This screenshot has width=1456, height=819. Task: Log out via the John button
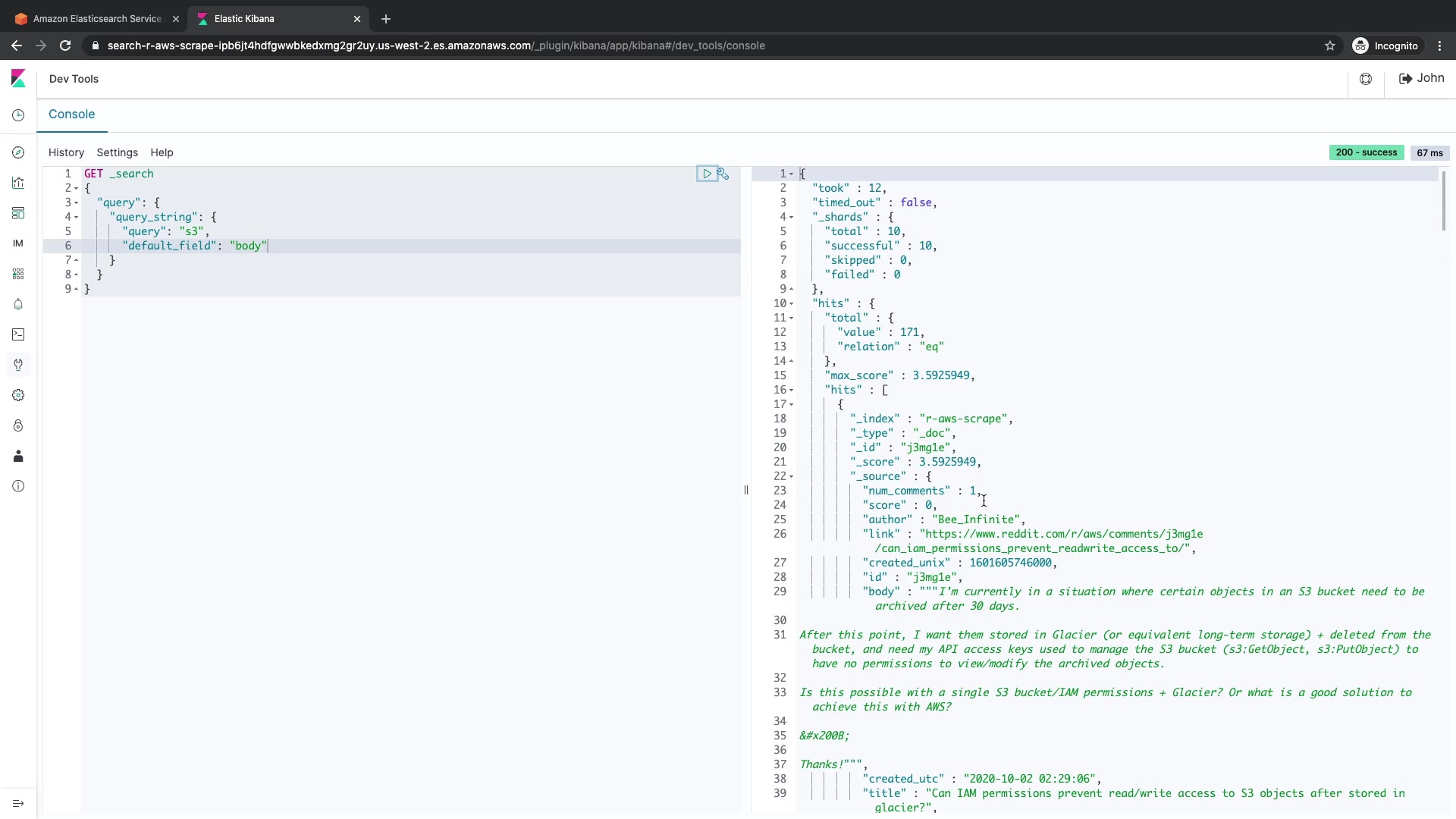click(x=1421, y=78)
